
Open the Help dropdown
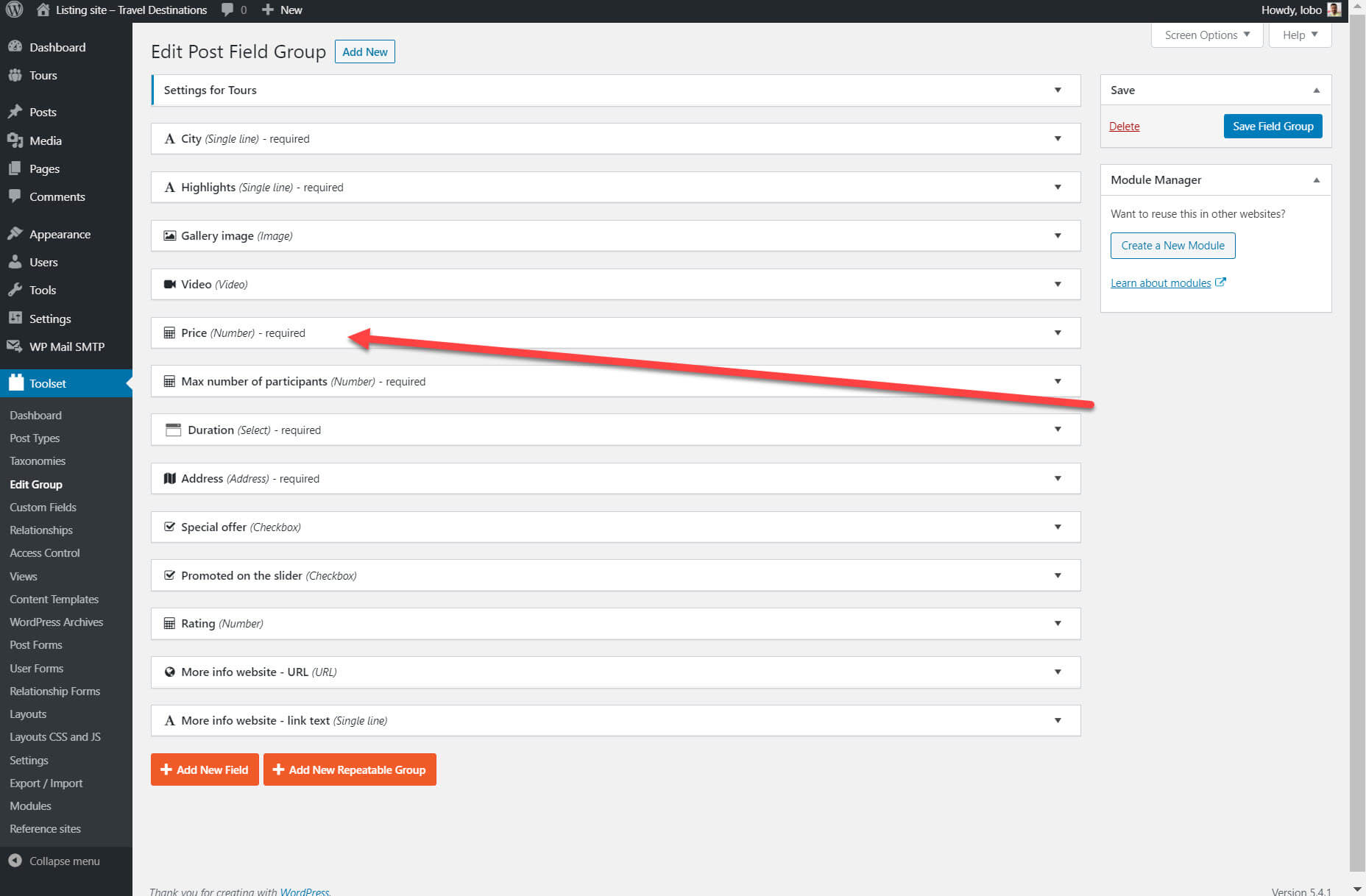pos(1300,35)
